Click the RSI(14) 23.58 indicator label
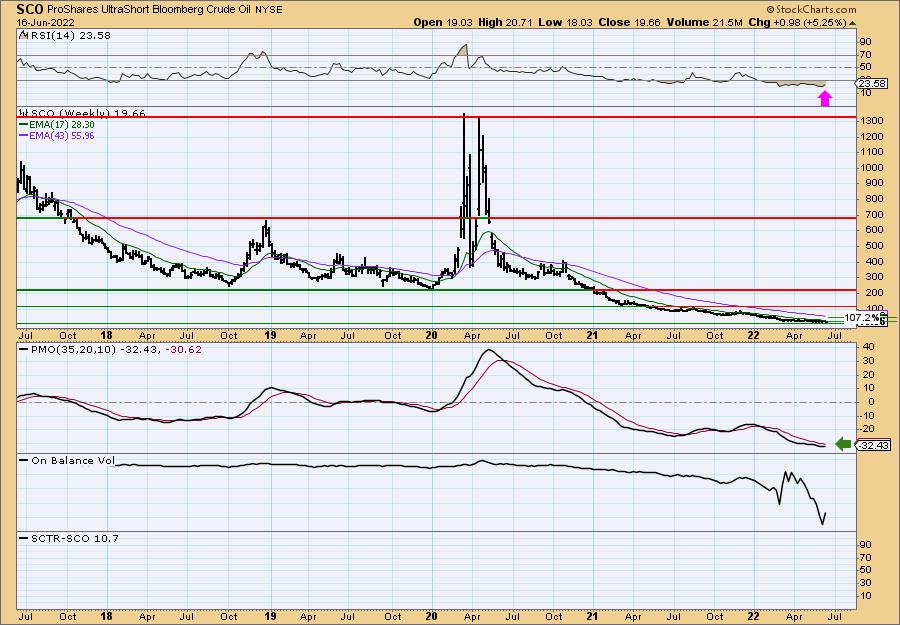This screenshot has width=900, height=625. tap(71, 35)
